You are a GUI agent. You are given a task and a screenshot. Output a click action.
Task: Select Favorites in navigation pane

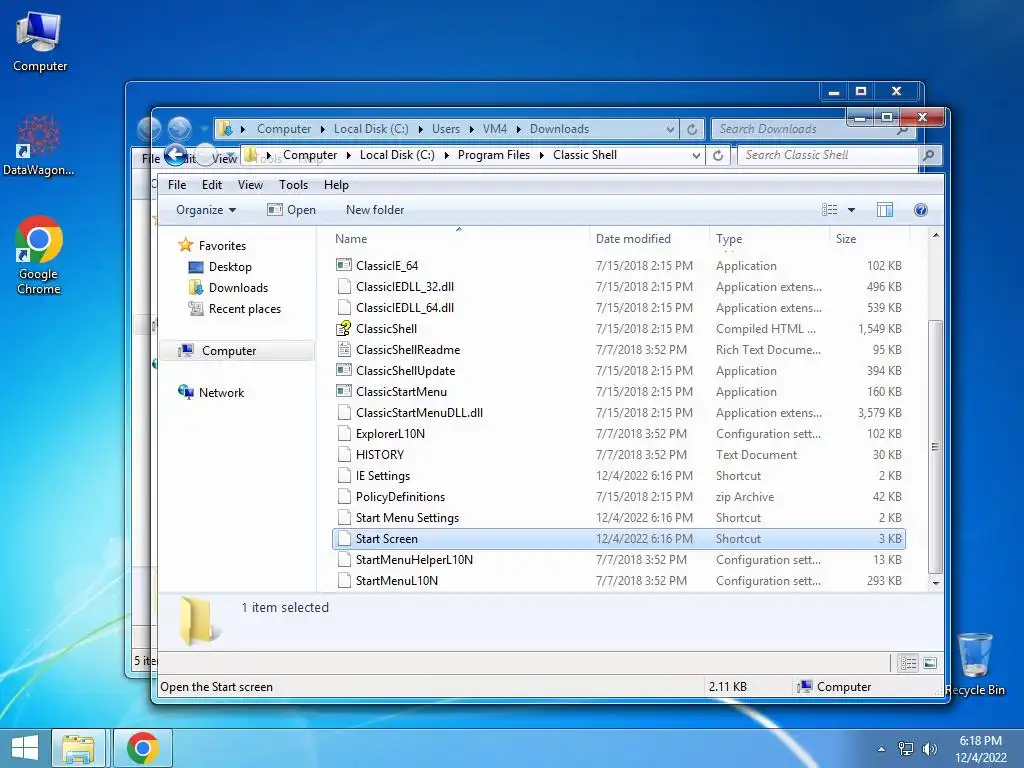pos(222,246)
